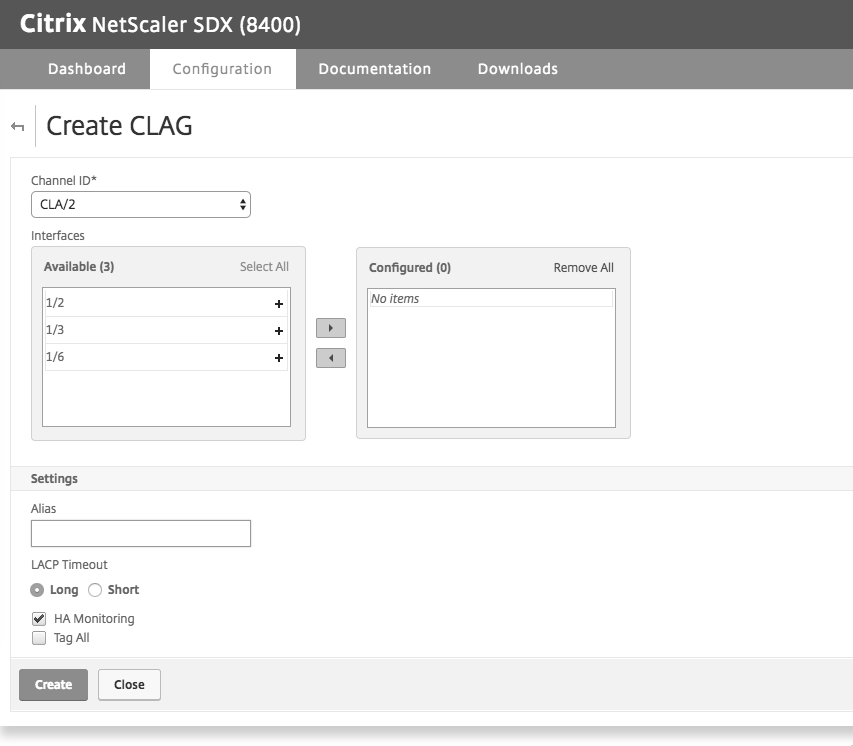853x746 pixels.
Task: Select the Short LACP timeout option
Action: [95, 590]
